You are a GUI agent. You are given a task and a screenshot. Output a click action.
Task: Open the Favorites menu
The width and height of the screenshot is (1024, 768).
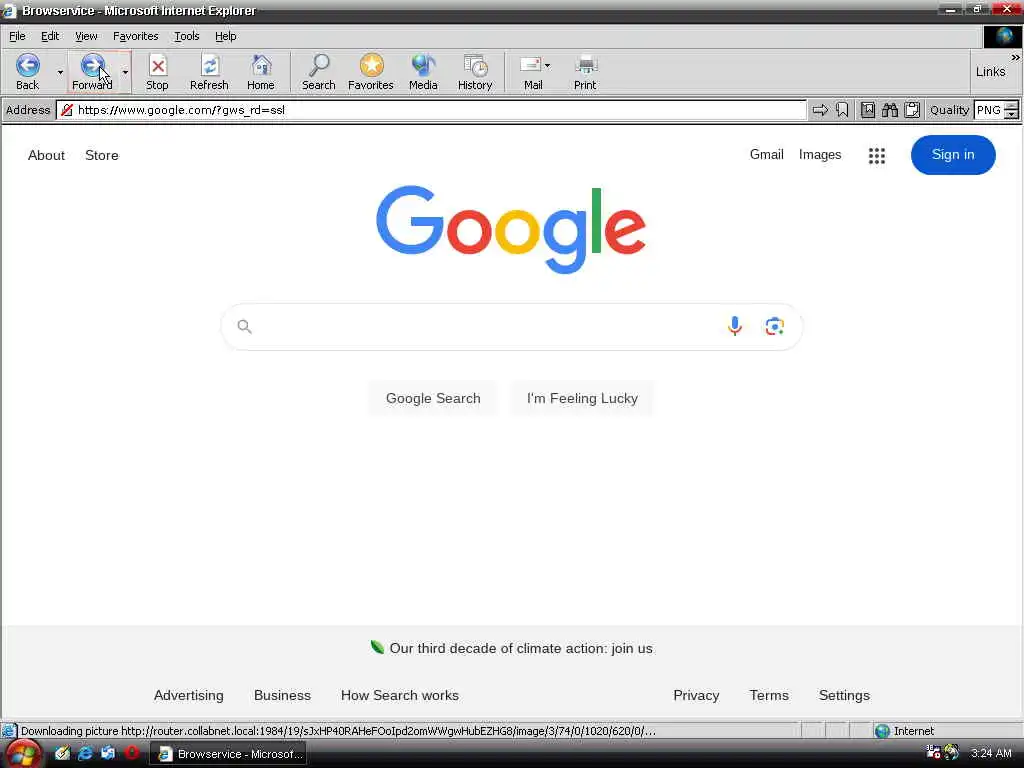[x=135, y=37]
